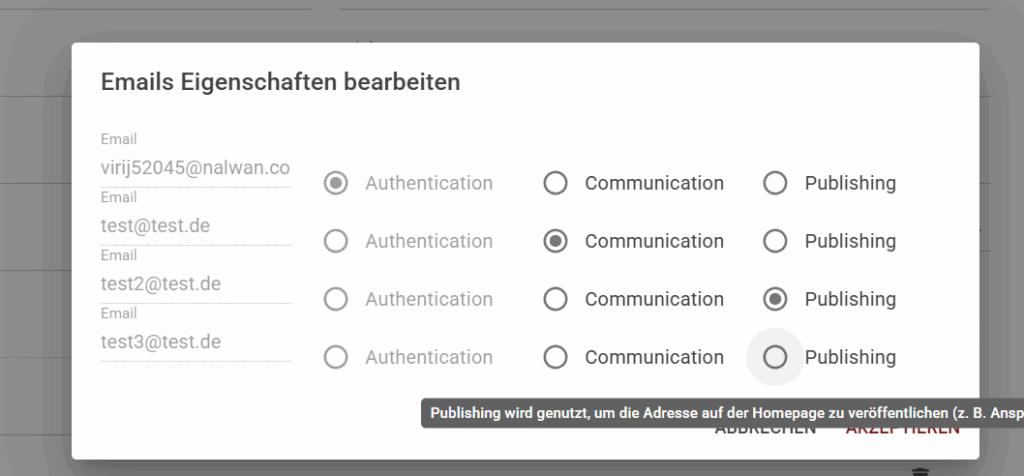Click the trash icon below the dialog
Viewport: 1024px width, 476px height.
920,471
